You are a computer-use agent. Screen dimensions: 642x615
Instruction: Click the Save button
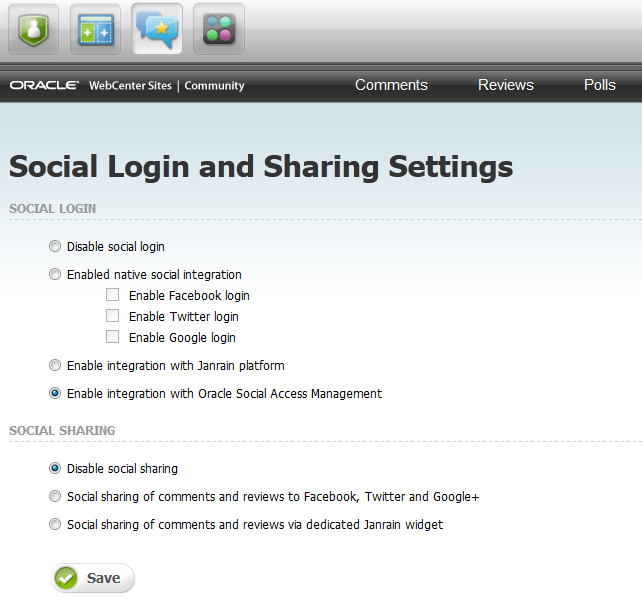pyautogui.click(x=93, y=578)
